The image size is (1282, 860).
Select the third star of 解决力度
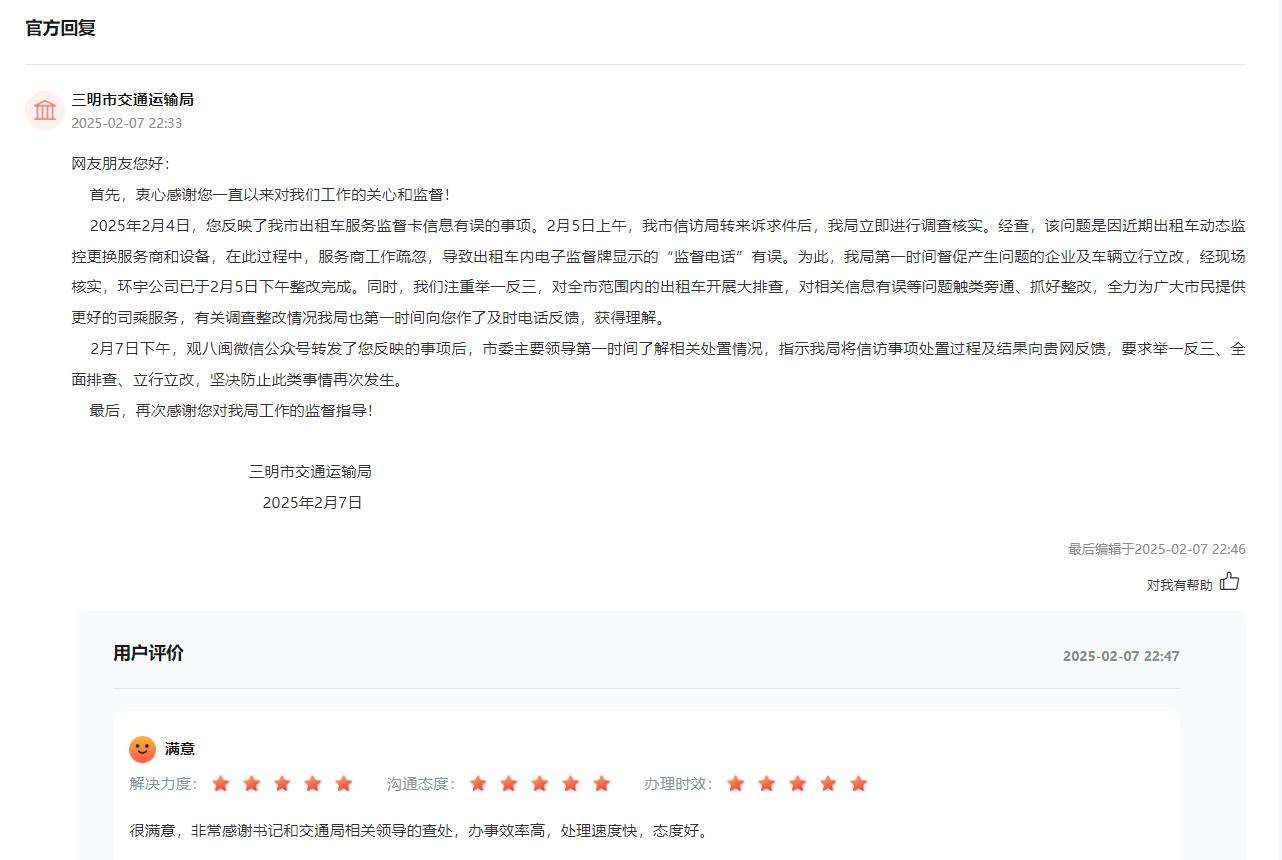[x=282, y=783]
